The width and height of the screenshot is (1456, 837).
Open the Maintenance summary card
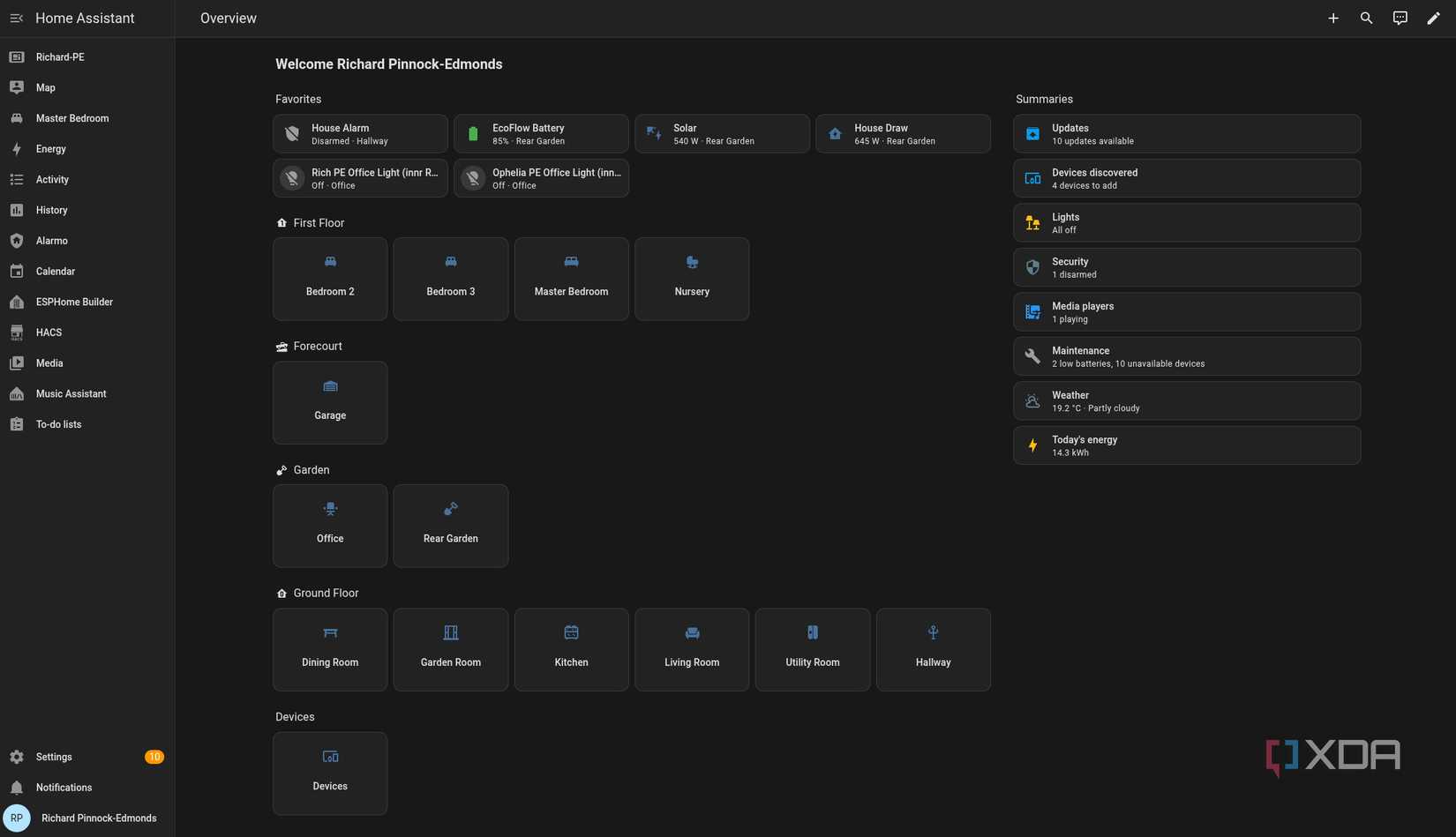click(1187, 356)
